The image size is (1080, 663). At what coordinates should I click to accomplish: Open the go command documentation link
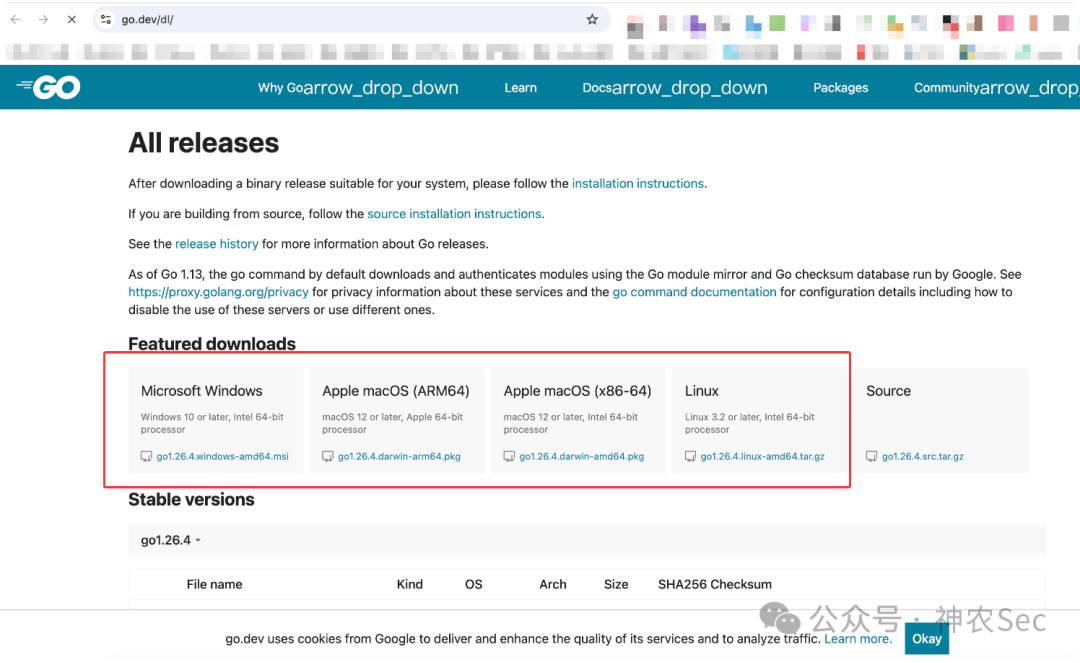click(694, 292)
